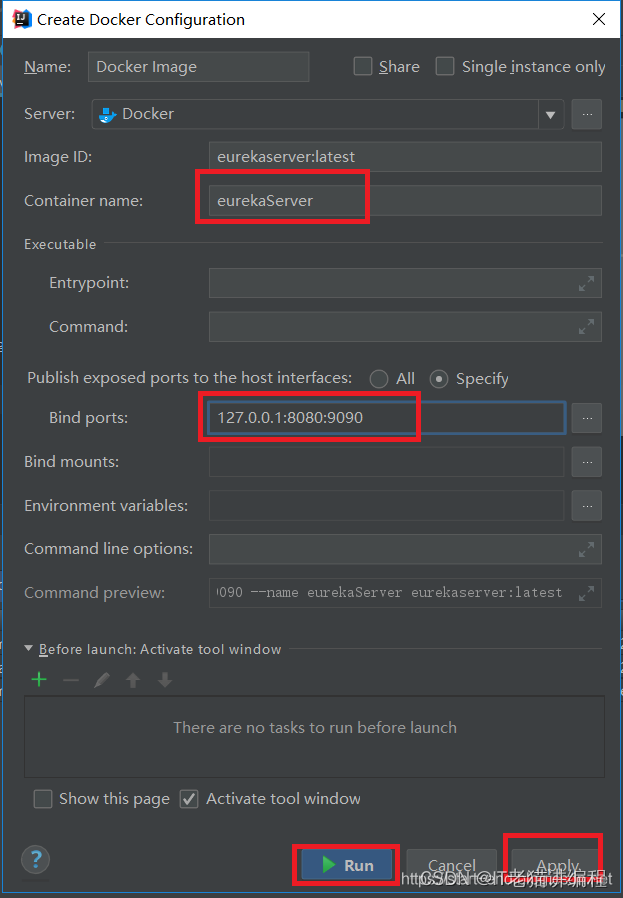Click the Environment variables input field

(x=387, y=506)
